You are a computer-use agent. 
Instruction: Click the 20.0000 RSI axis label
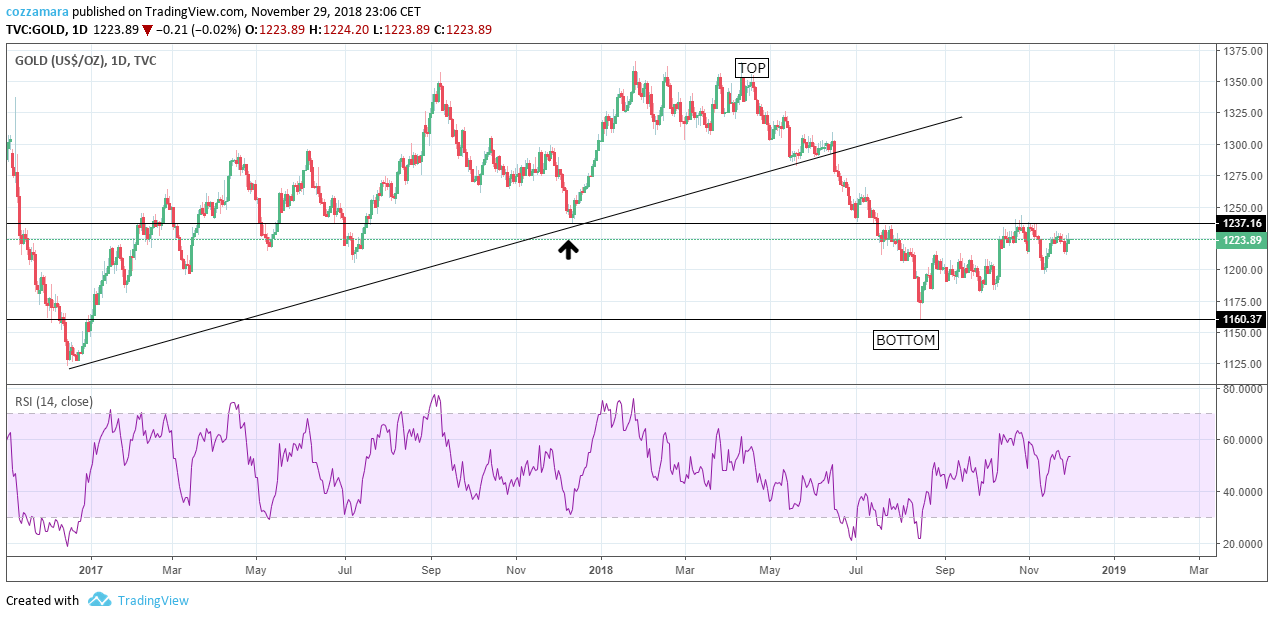[1241, 544]
